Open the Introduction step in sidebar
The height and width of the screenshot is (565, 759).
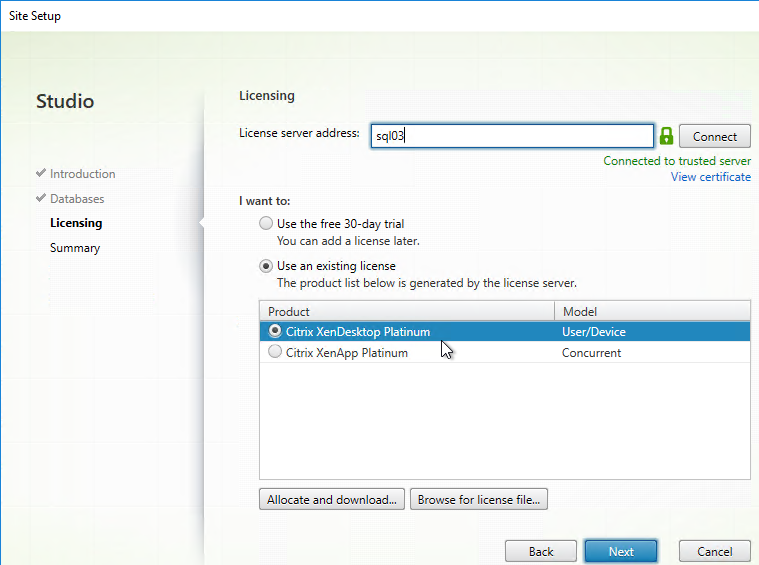coord(82,174)
